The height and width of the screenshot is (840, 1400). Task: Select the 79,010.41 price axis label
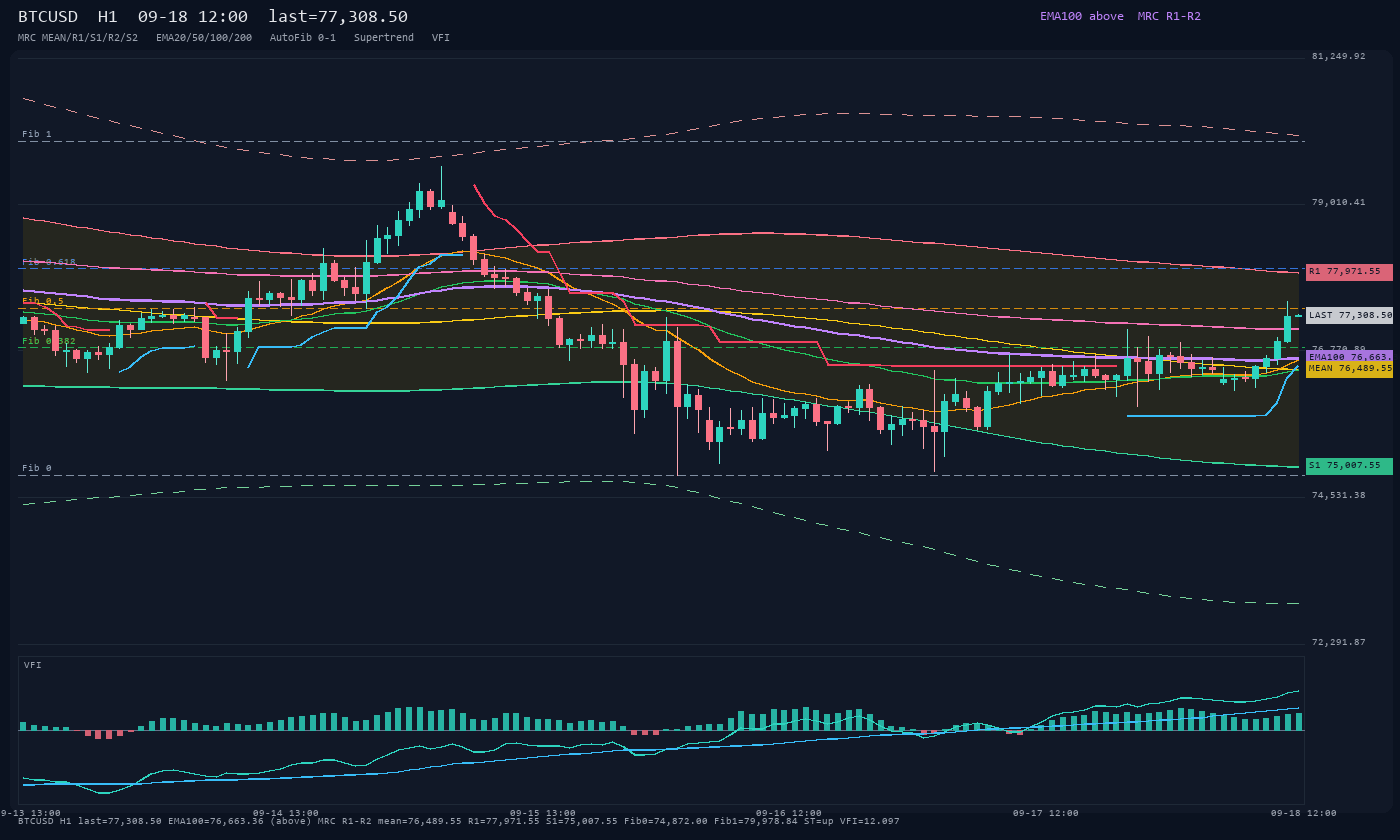tap(1338, 202)
